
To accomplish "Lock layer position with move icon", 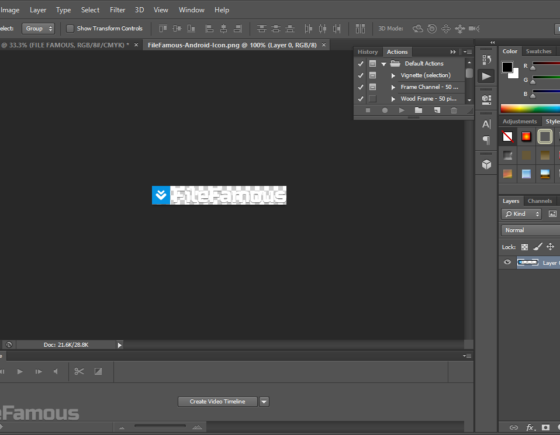I will coord(550,247).
